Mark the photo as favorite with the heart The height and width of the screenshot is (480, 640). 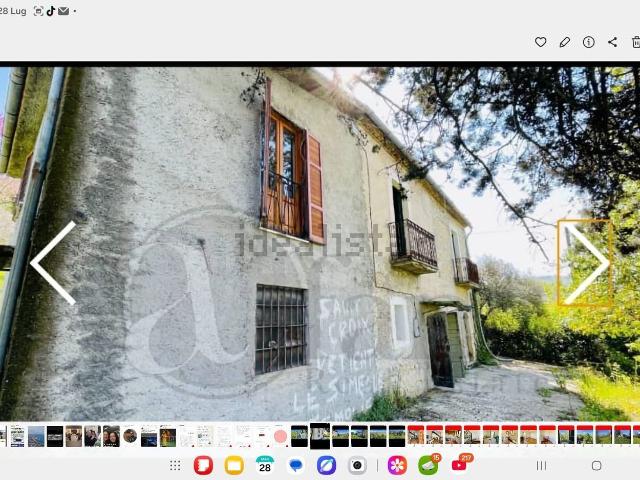tap(540, 42)
